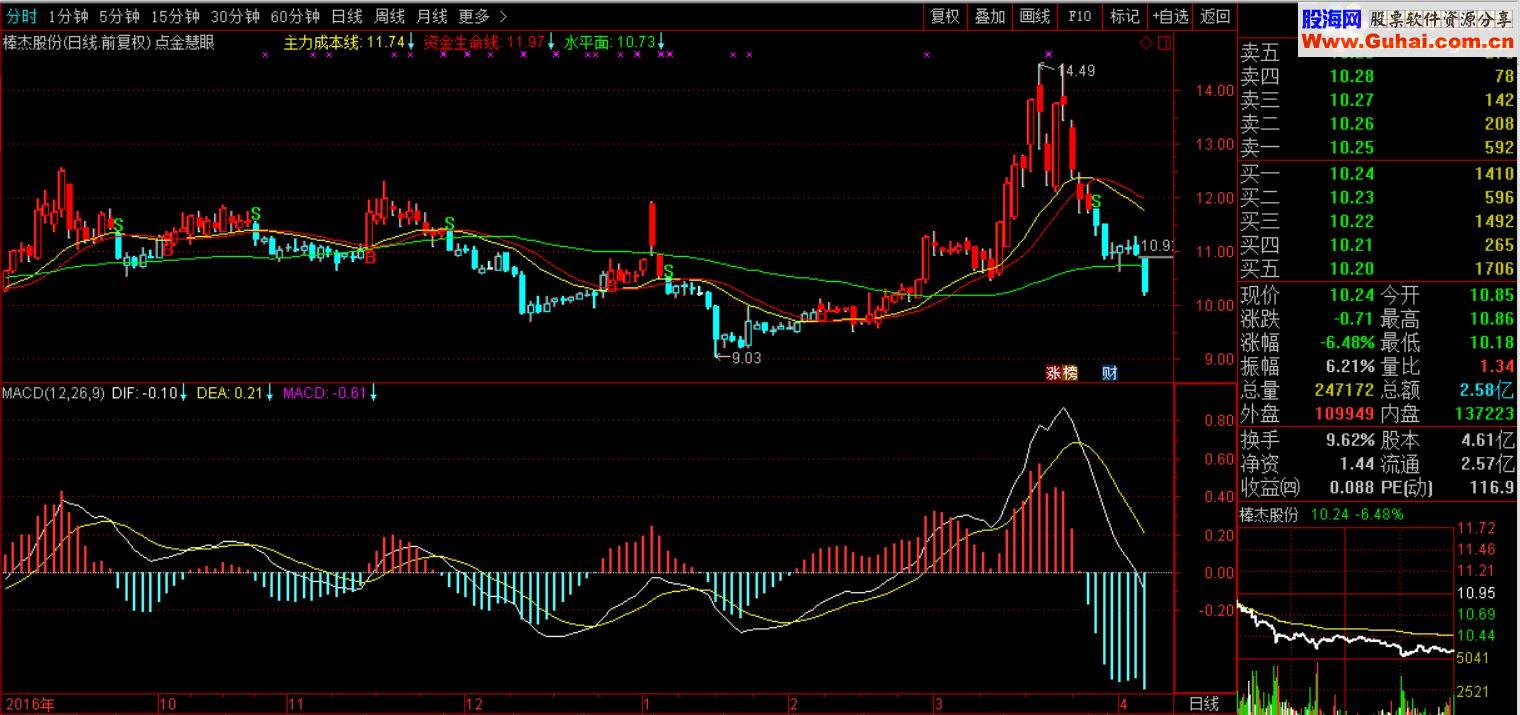Select the 1分钟 period

(x=68, y=16)
